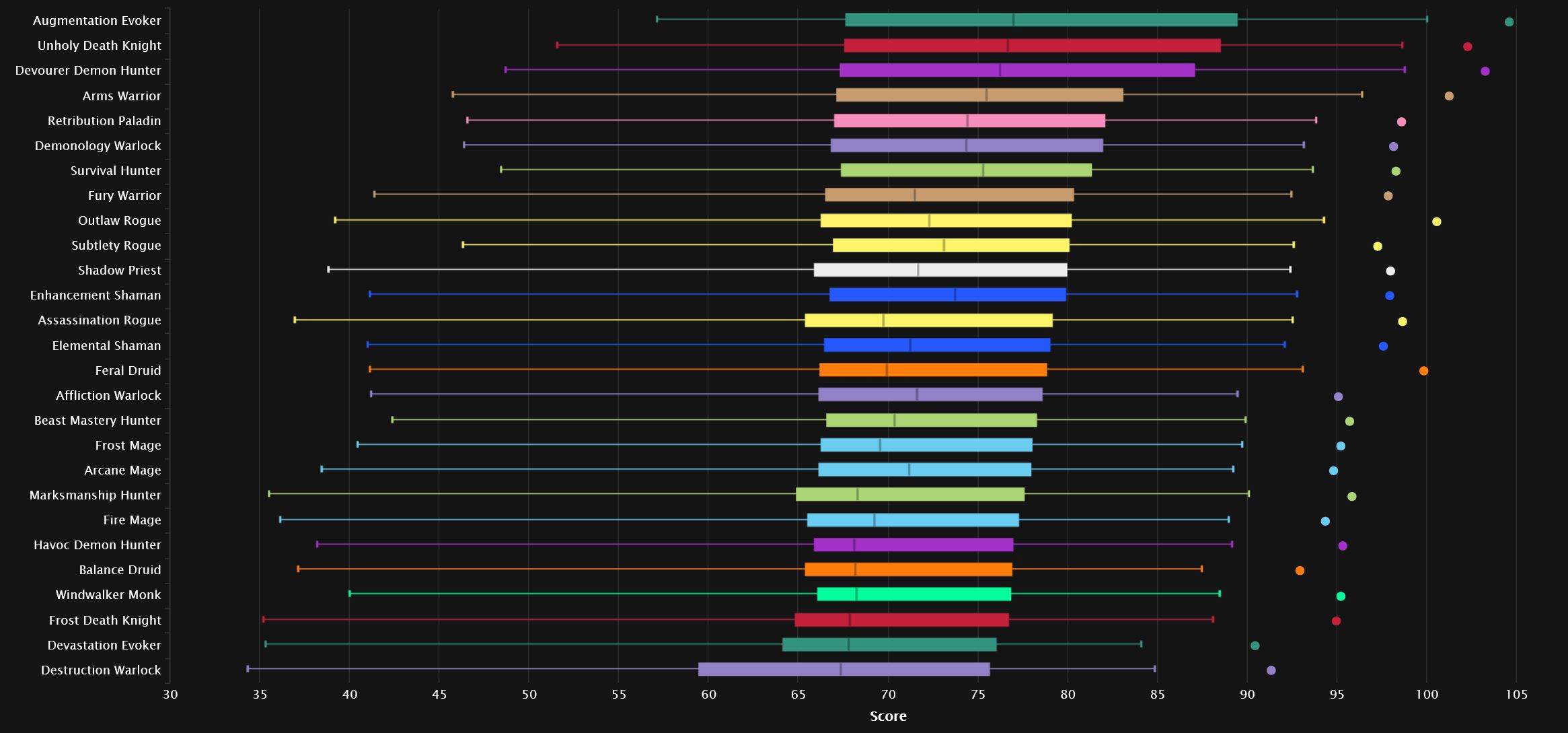Click the Shadow Priest label
Screen dimensions: 1568x733
[119, 270]
